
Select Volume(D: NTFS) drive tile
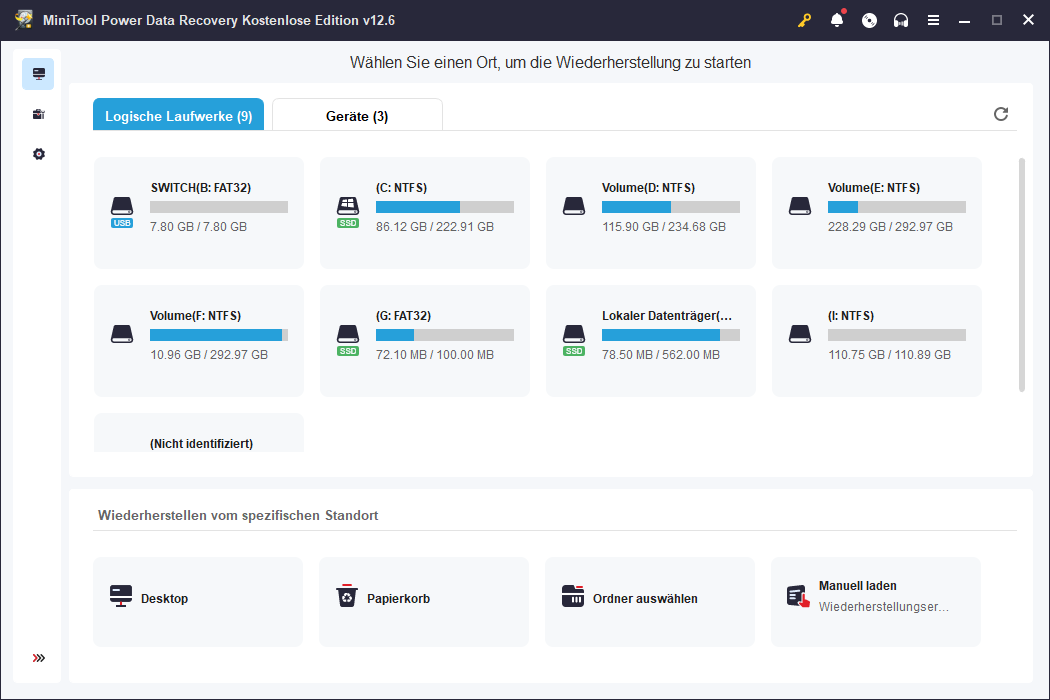click(651, 212)
